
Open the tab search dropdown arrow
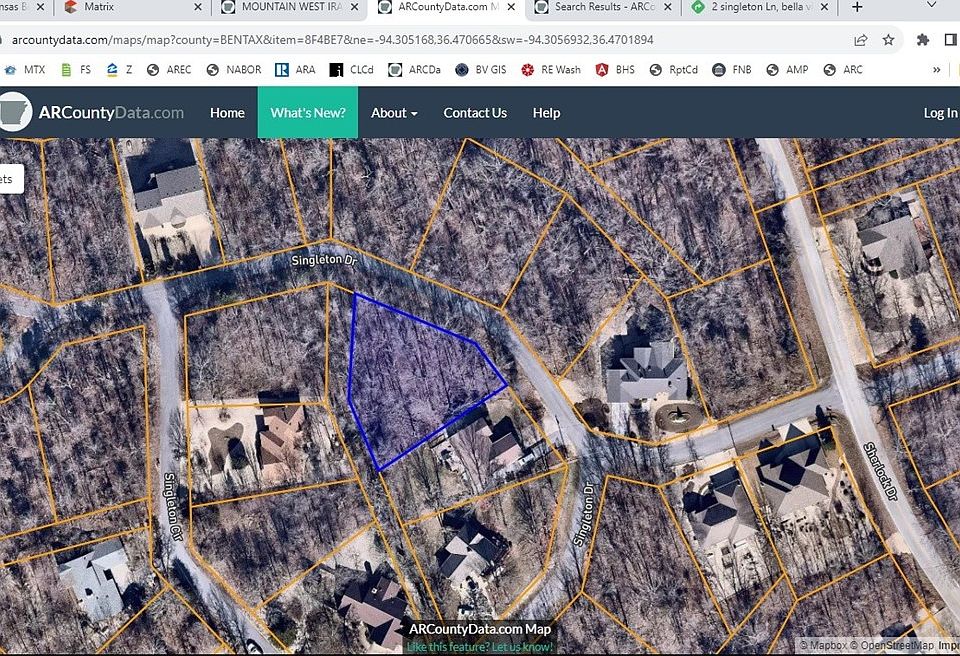931,6
